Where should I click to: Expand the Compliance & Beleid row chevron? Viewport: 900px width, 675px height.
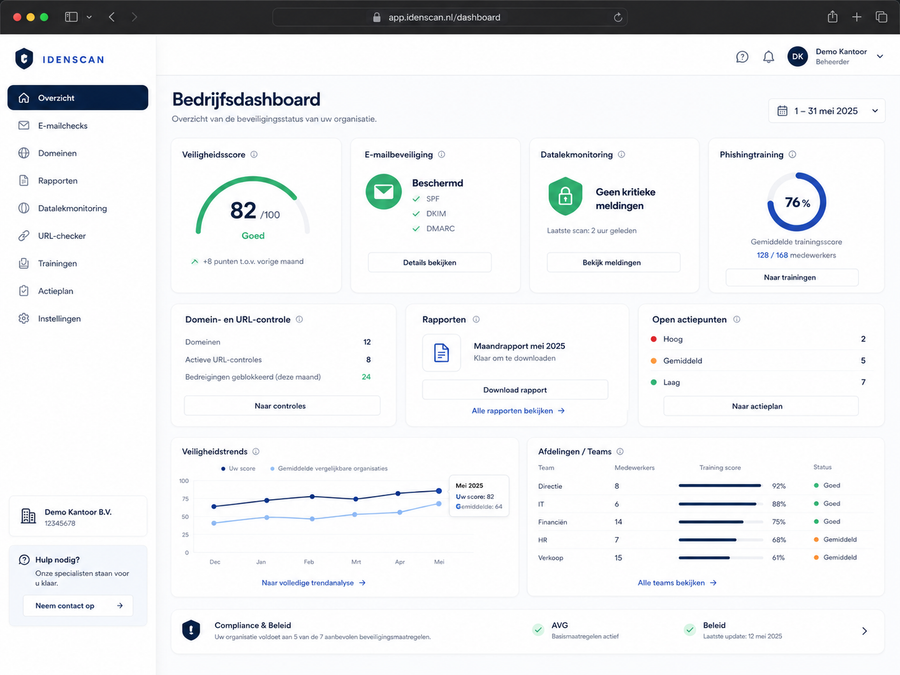tap(864, 631)
